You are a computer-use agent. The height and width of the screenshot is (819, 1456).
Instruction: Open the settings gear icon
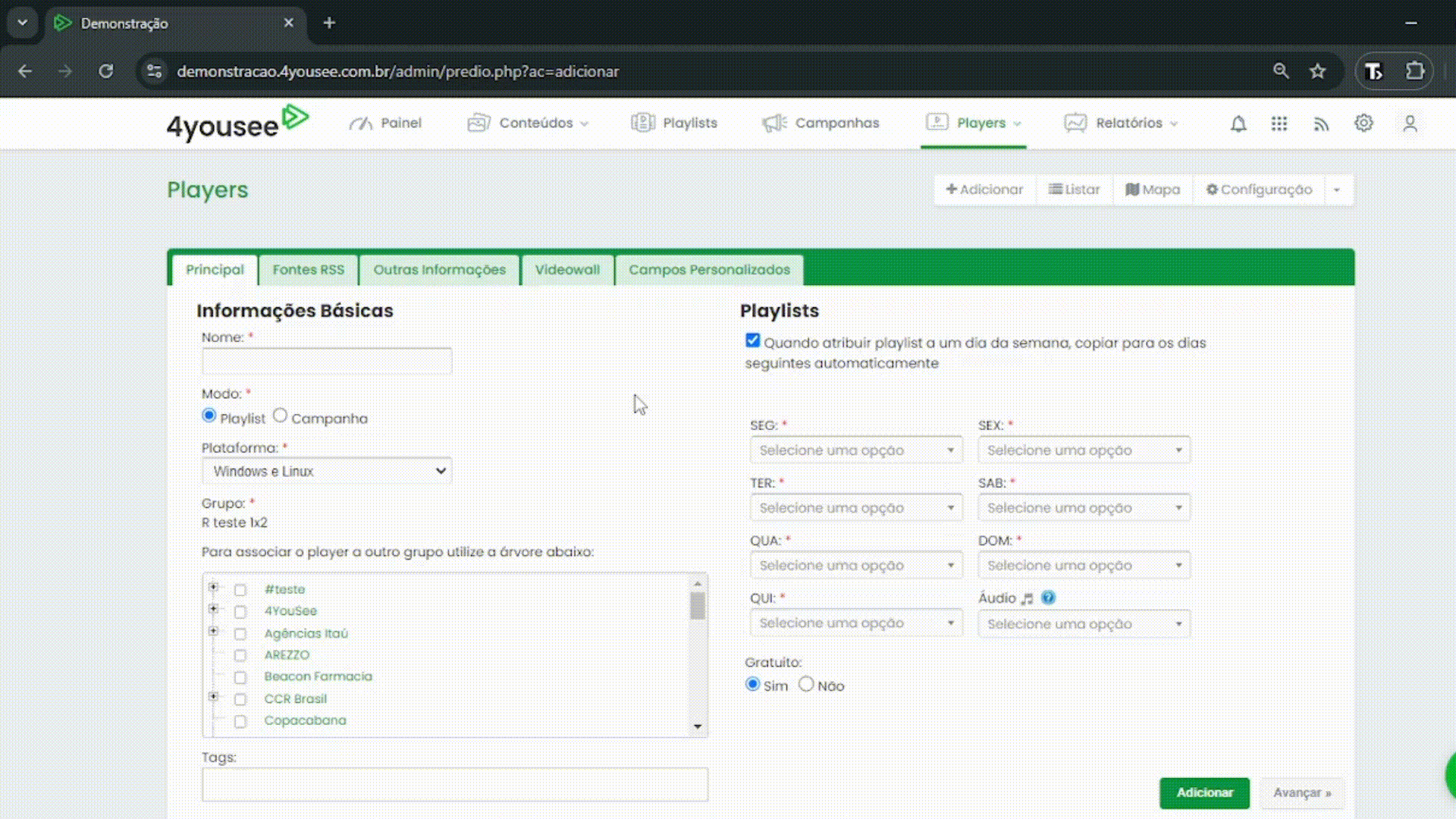pos(1363,123)
